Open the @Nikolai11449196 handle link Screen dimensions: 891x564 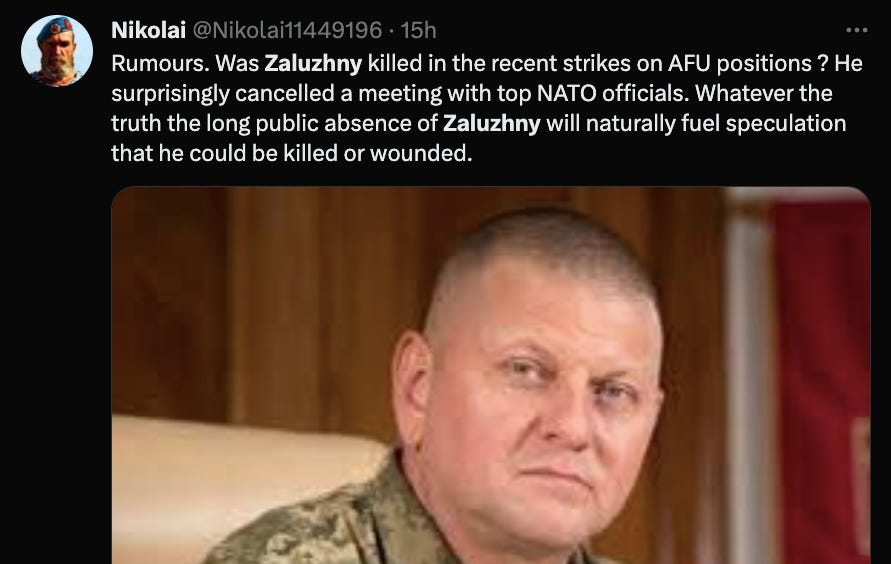[x=288, y=30]
